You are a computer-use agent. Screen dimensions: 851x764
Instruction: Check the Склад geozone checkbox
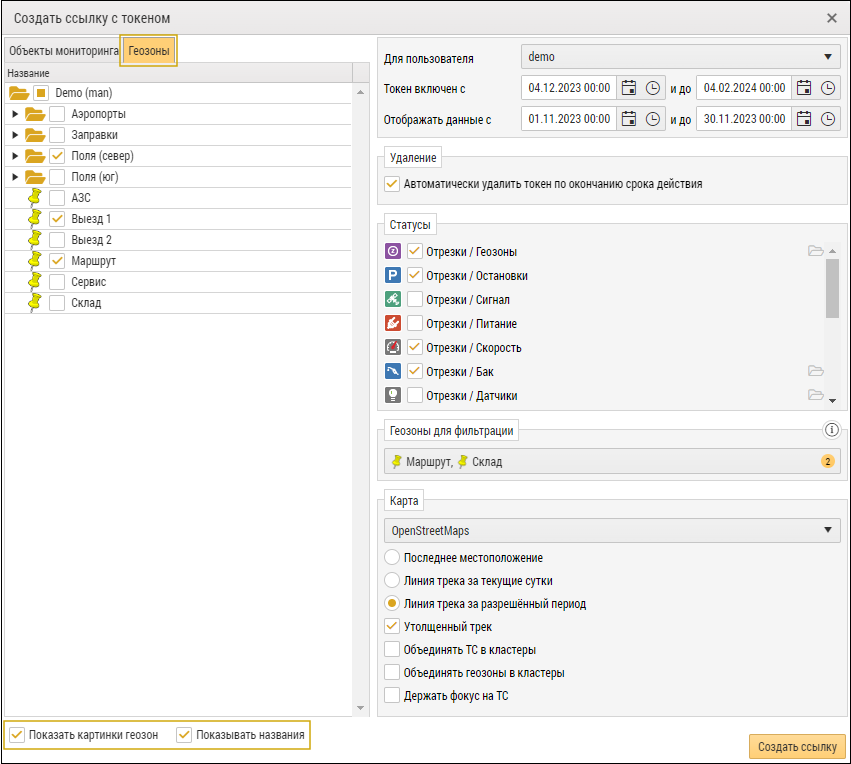(x=57, y=303)
